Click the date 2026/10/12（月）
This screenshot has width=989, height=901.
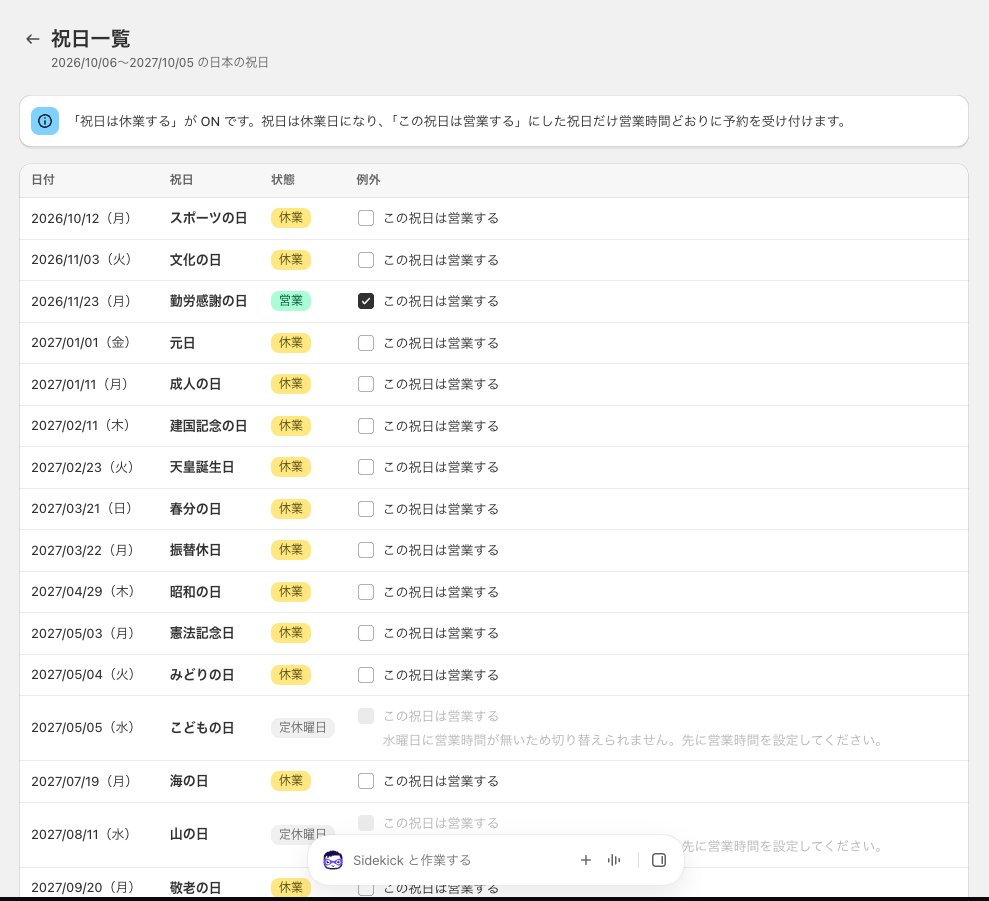point(81,218)
